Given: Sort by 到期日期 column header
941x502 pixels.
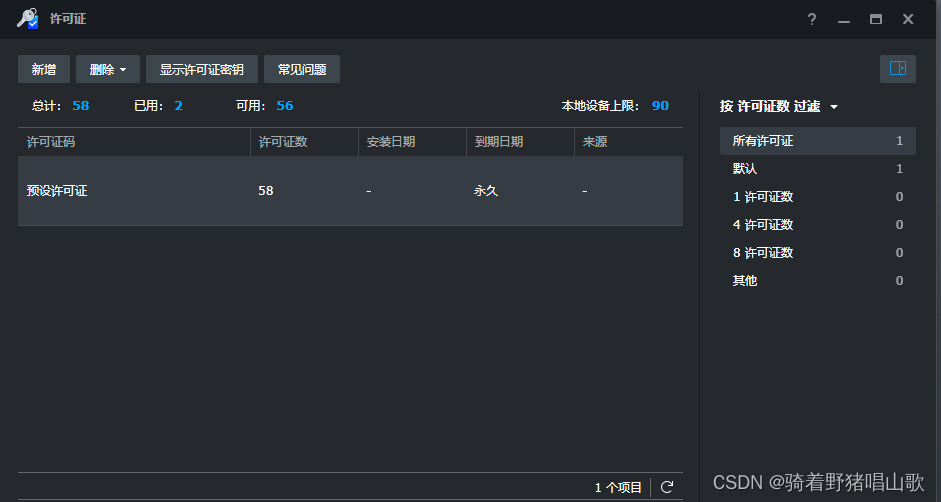Looking at the screenshot, I should (520, 142).
